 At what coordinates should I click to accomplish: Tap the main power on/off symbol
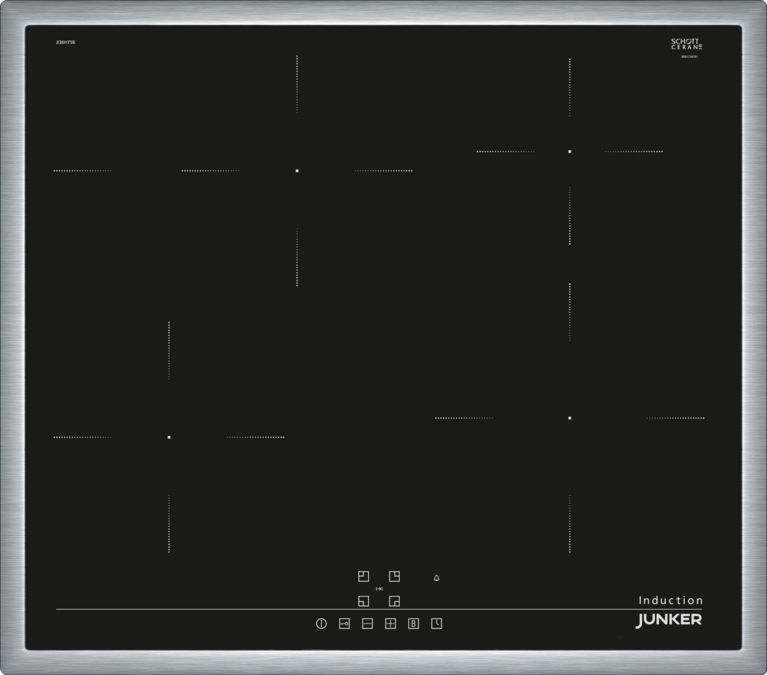pyautogui.click(x=321, y=624)
